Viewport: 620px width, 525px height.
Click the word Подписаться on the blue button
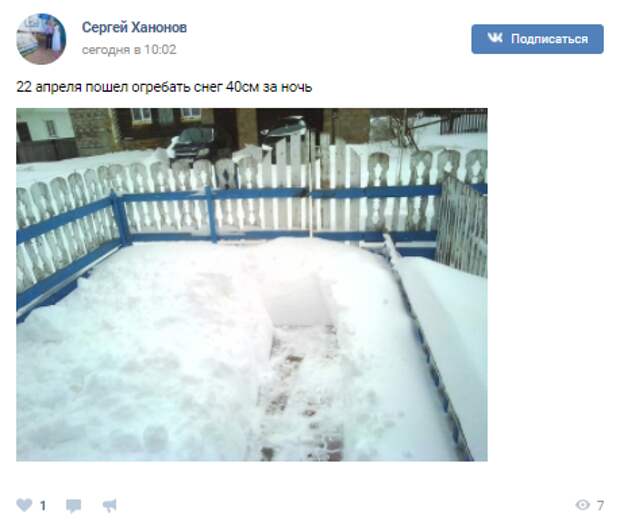tap(549, 39)
